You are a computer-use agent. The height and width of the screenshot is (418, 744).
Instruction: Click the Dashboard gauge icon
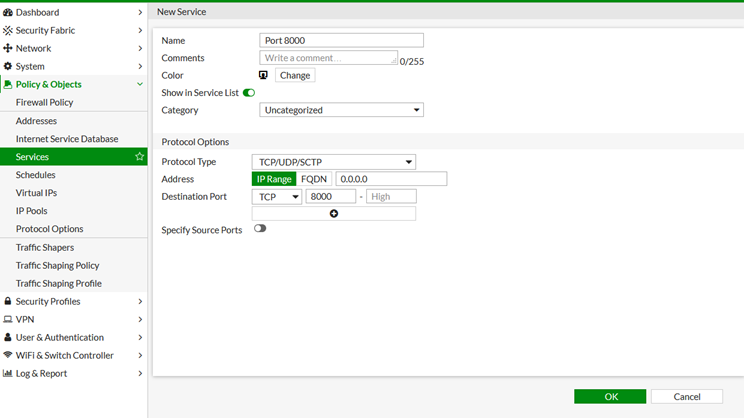(8, 12)
